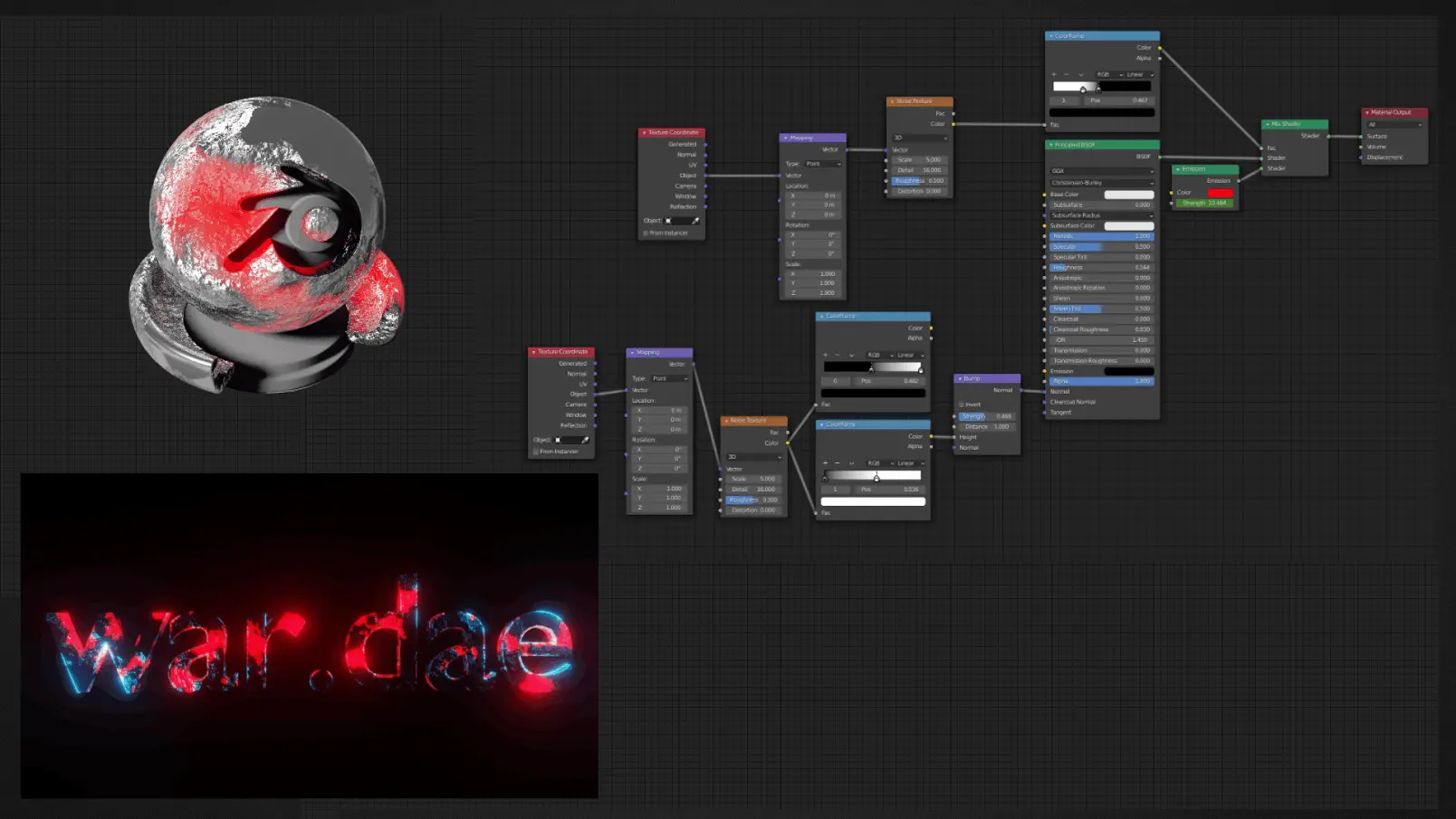1456x819 pixels.
Task: Click Color output socket of ColorRamp Pos 0.536
Action: click(931, 436)
